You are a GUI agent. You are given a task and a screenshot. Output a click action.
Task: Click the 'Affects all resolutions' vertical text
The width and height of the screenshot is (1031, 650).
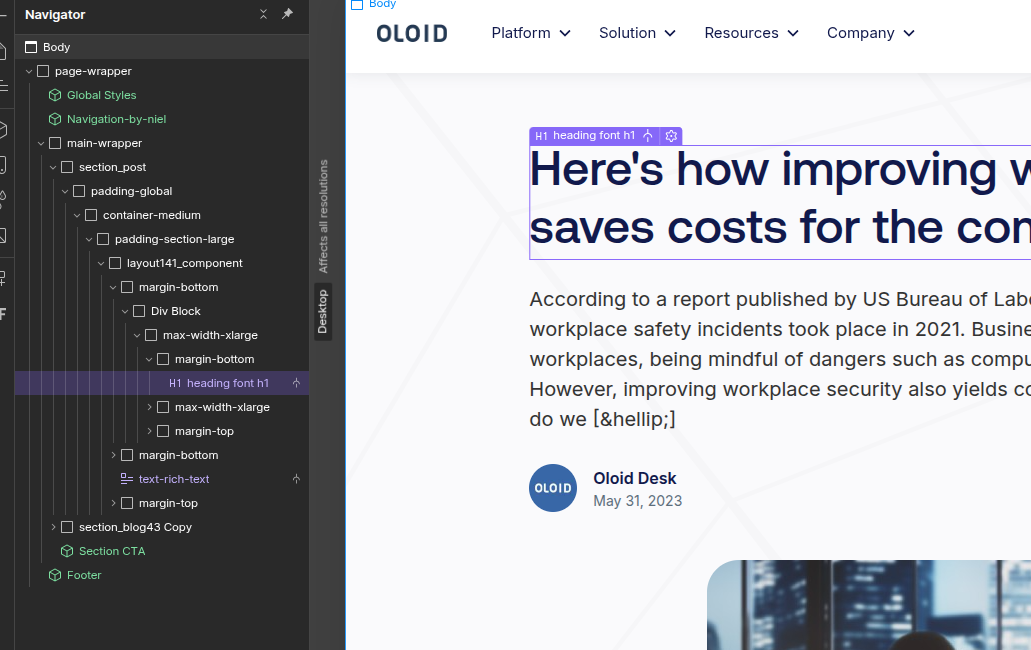(x=323, y=216)
